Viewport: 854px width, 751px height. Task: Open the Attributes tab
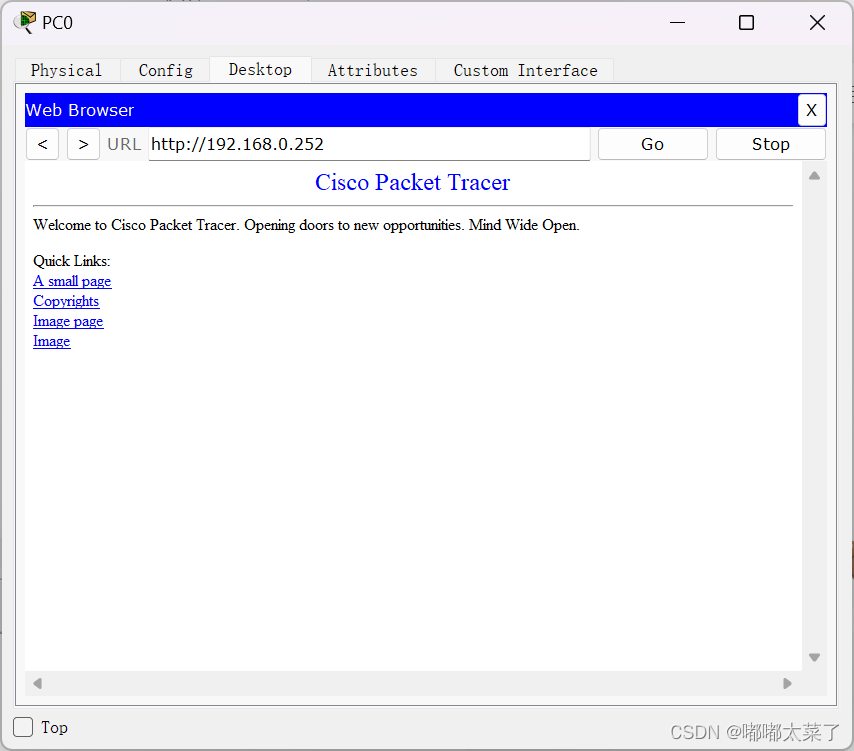coord(373,70)
